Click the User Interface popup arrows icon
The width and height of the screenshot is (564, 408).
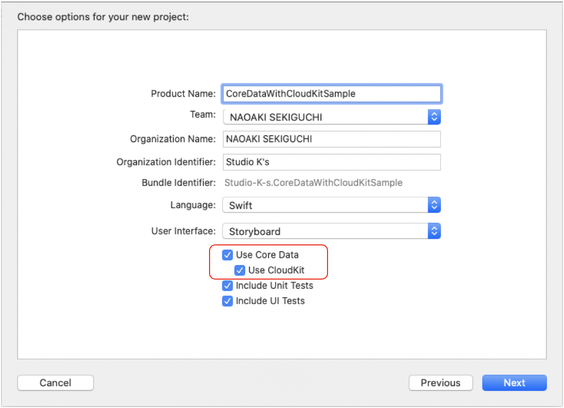click(434, 231)
